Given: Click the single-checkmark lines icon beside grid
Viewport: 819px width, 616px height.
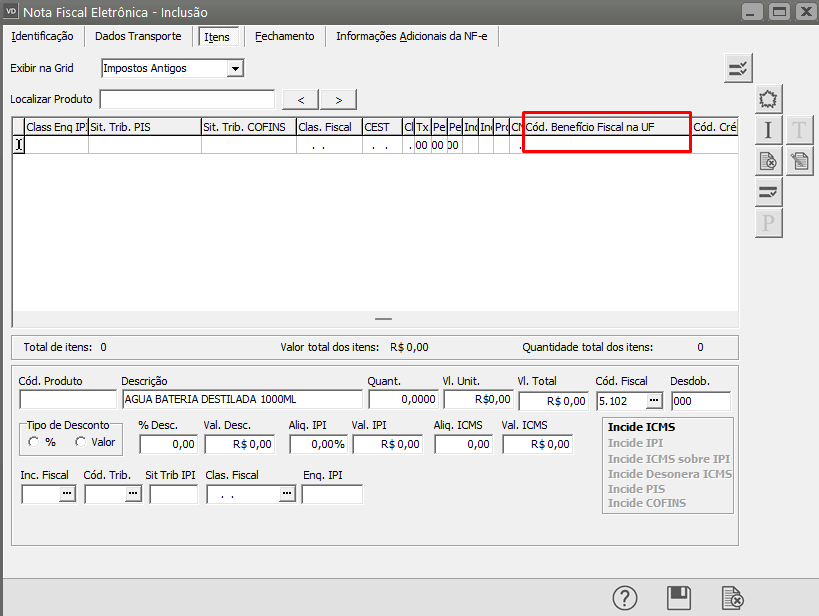Looking at the screenshot, I should pos(768,192).
